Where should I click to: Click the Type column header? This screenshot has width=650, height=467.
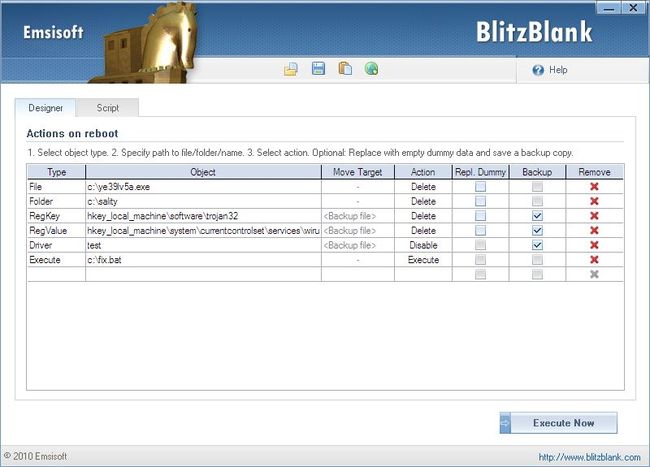[56, 172]
